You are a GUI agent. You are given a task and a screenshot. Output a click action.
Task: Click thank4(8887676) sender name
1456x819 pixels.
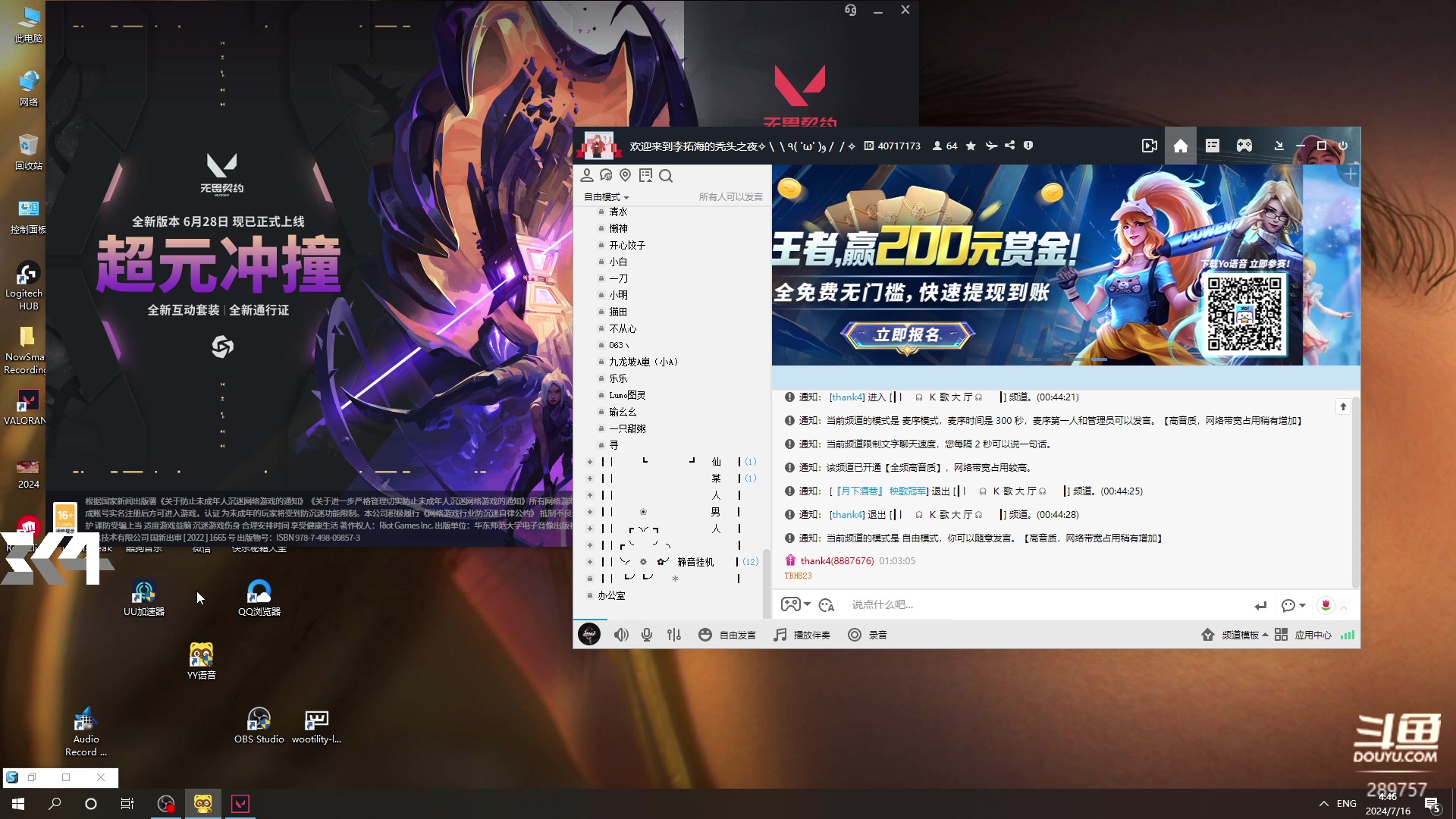click(837, 561)
